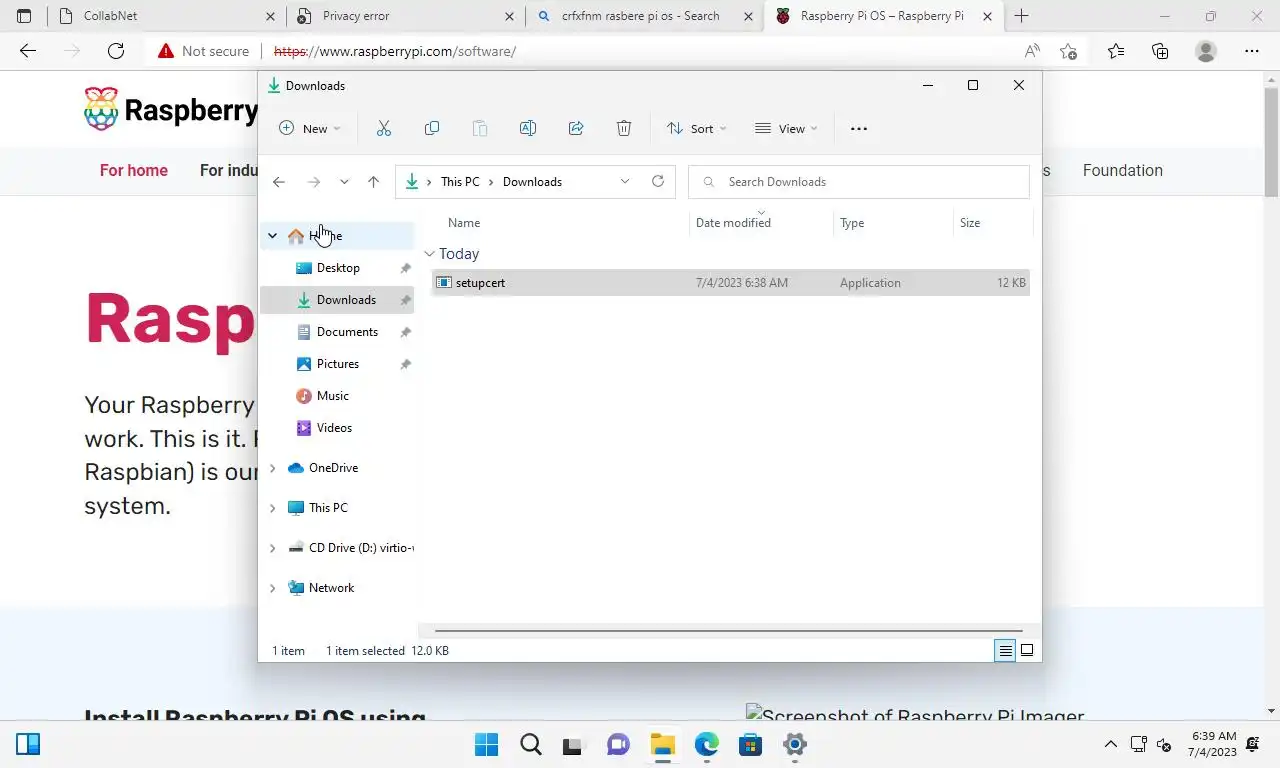Image resolution: width=1280 pixels, height=768 pixels.
Task: Collapse the Home tree node
Action: (x=272, y=236)
